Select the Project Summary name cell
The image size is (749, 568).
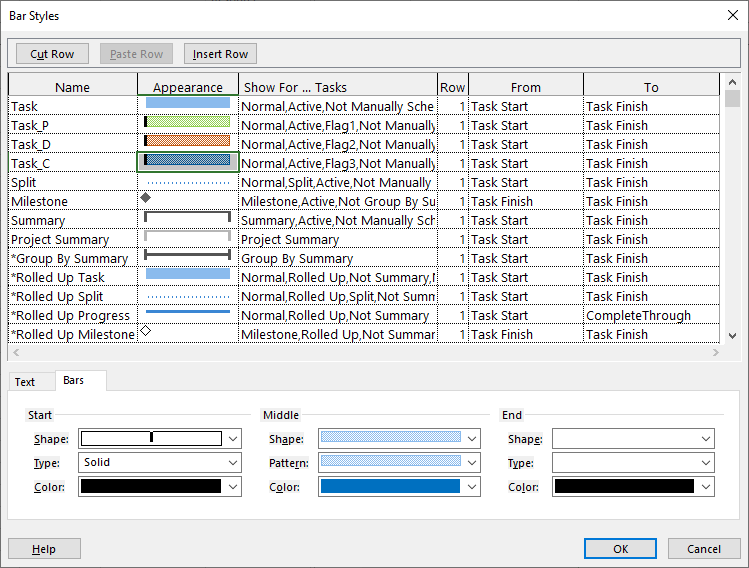[x=73, y=239]
